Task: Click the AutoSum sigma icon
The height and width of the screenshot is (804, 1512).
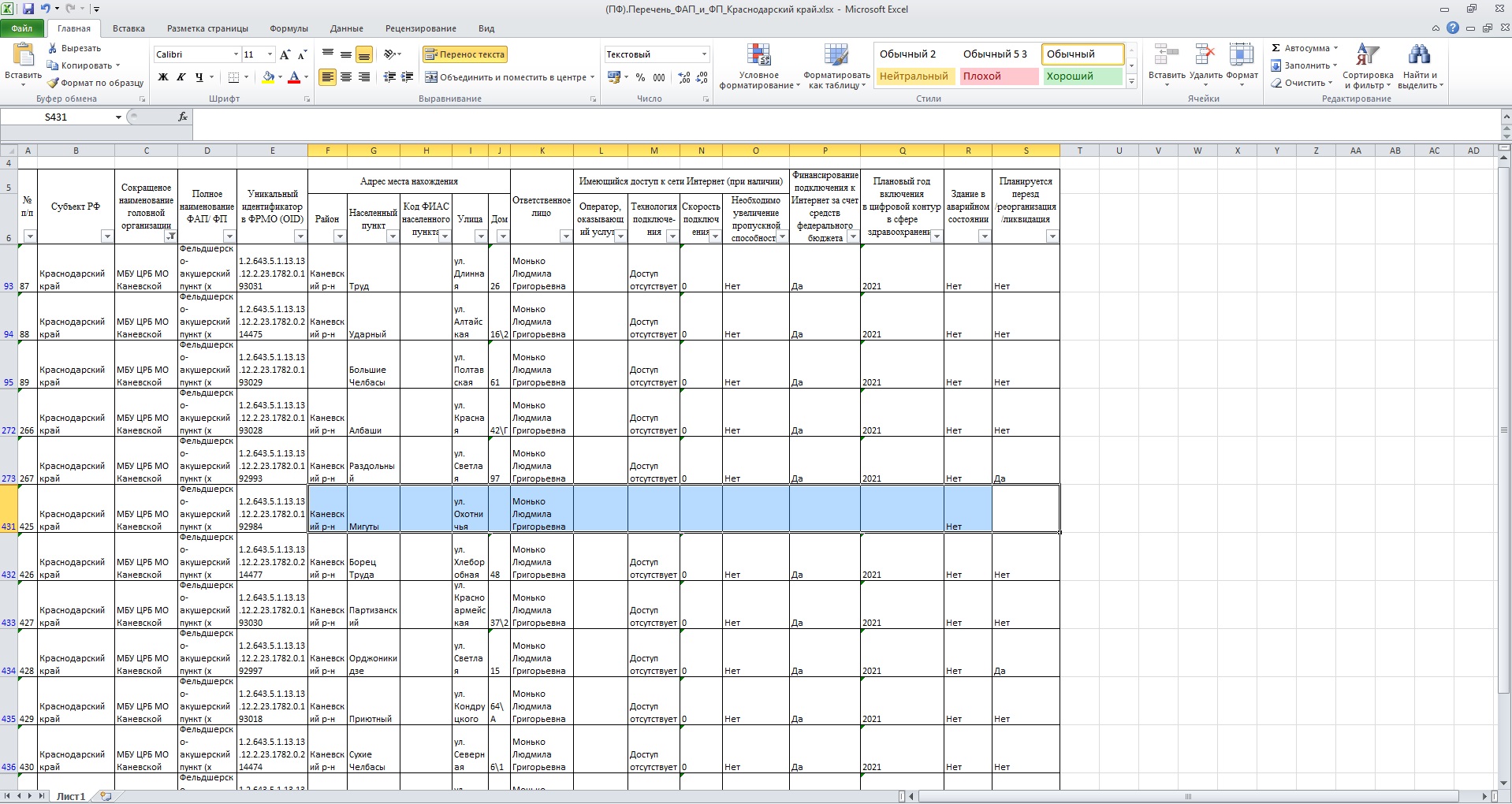Action: coord(1276,48)
